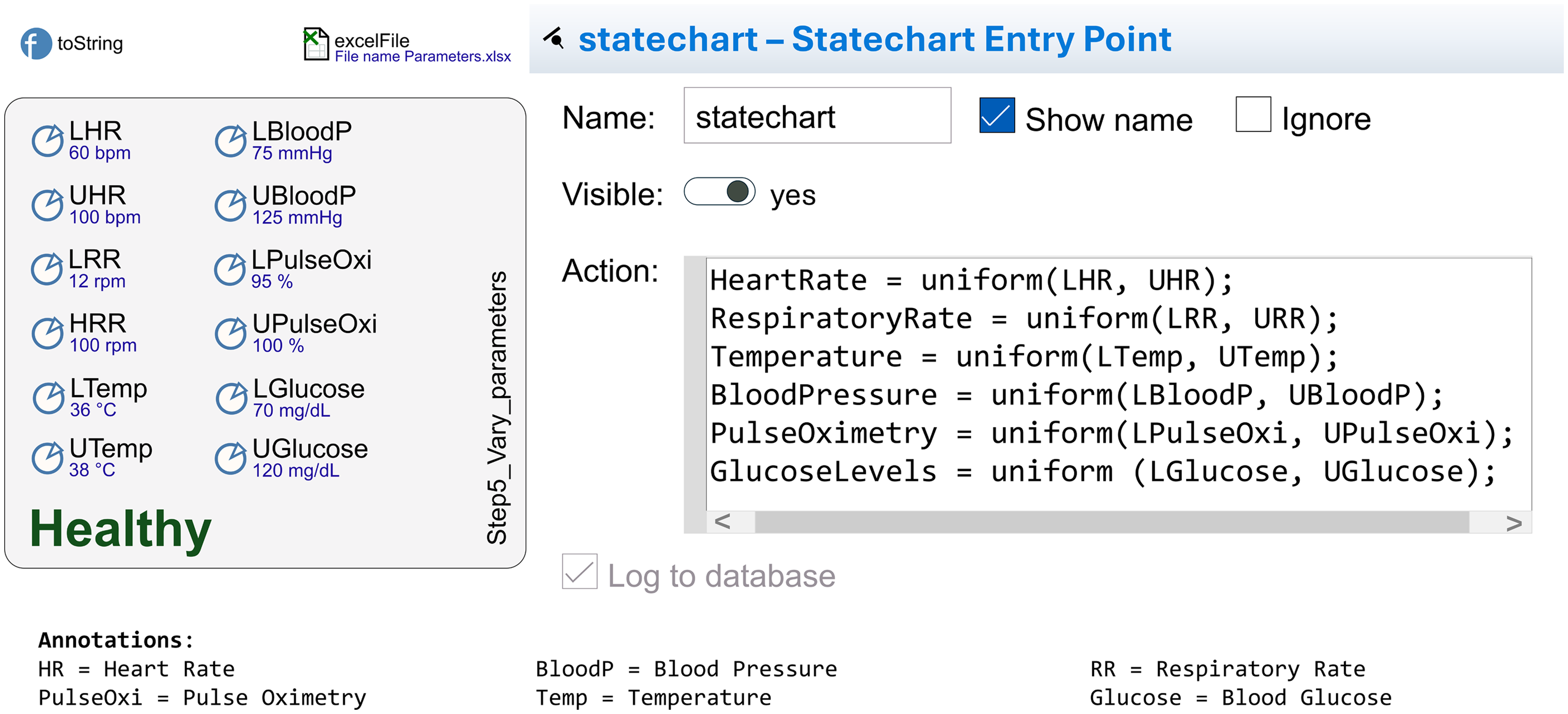1568x714 pixels.
Task: Uncheck the Show name checkbox
Action: point(996,115)
